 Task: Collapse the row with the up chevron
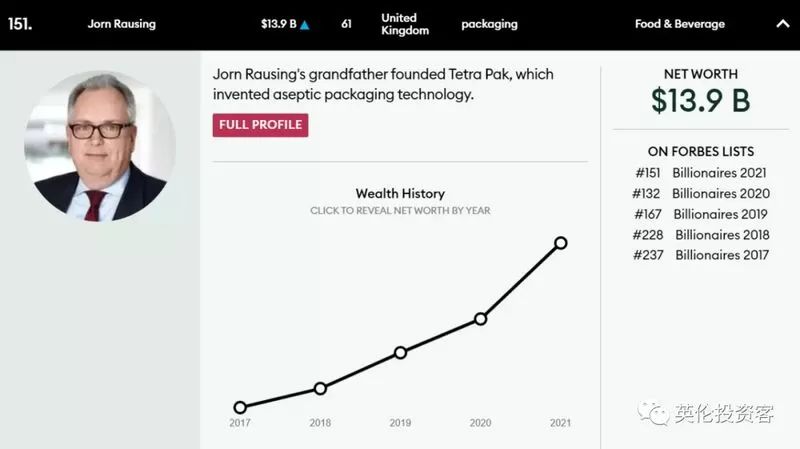pos(783,23)
